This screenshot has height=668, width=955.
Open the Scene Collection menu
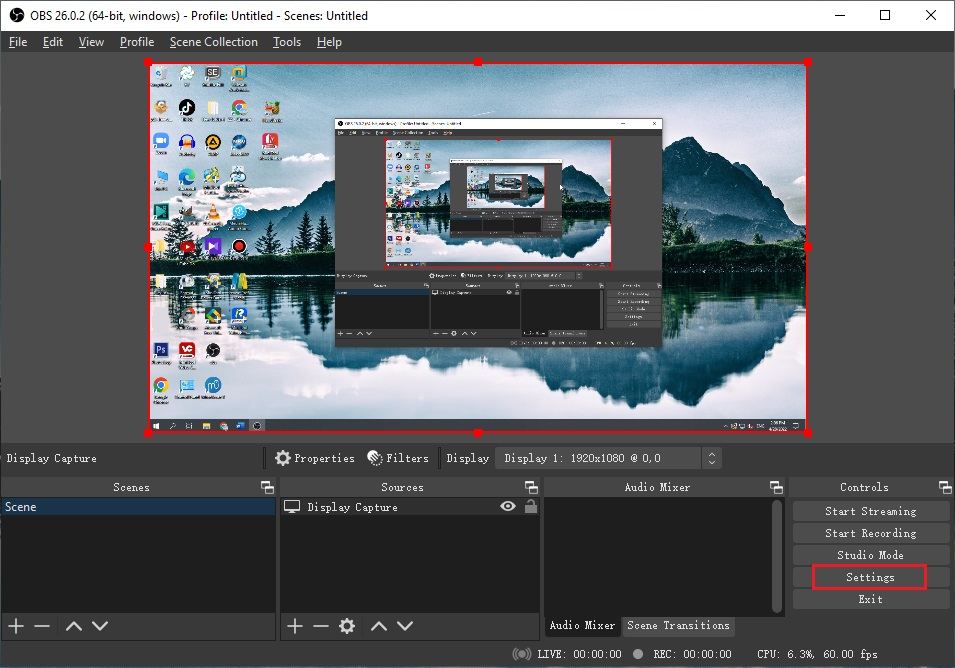tap(214, 42)
